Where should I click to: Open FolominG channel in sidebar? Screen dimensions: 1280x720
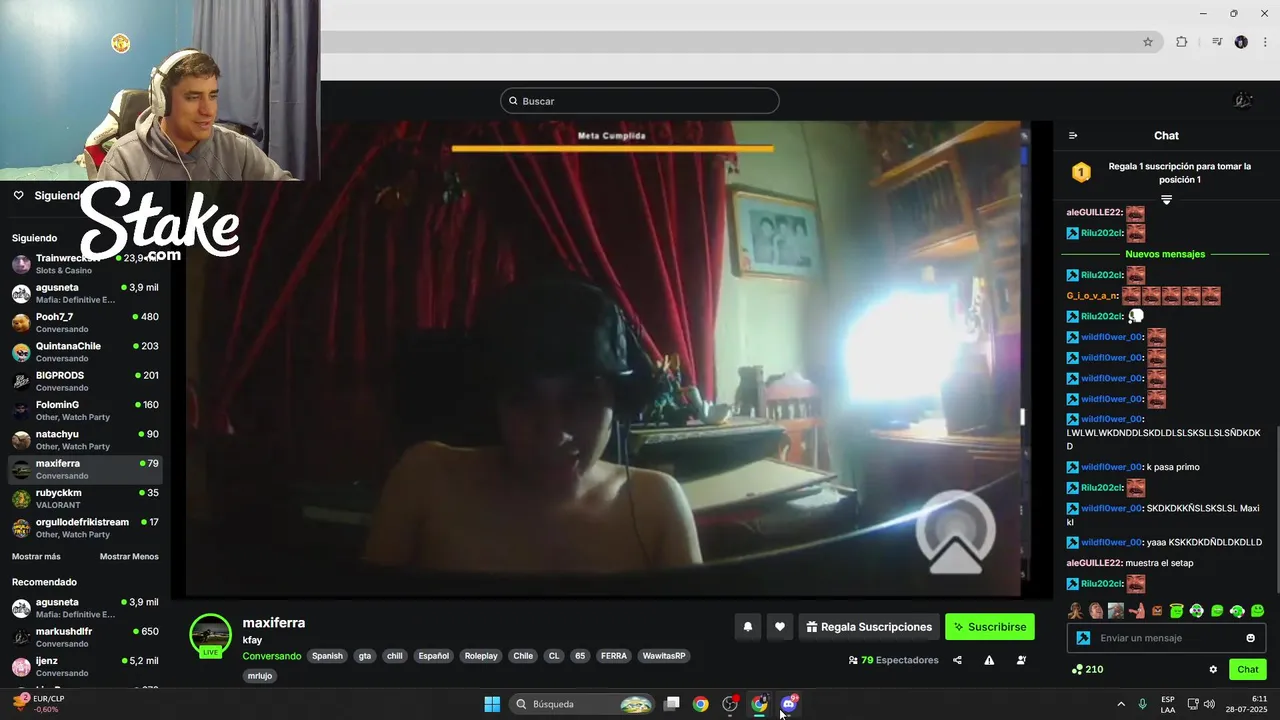(x=85, y=411)
